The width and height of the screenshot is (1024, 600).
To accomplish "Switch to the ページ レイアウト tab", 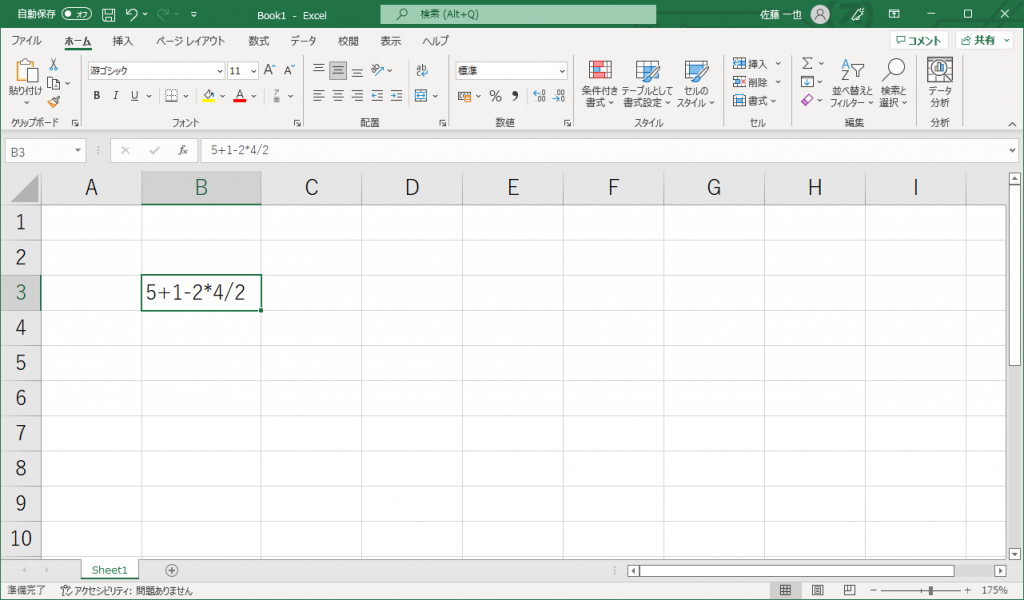I will 190,41.
